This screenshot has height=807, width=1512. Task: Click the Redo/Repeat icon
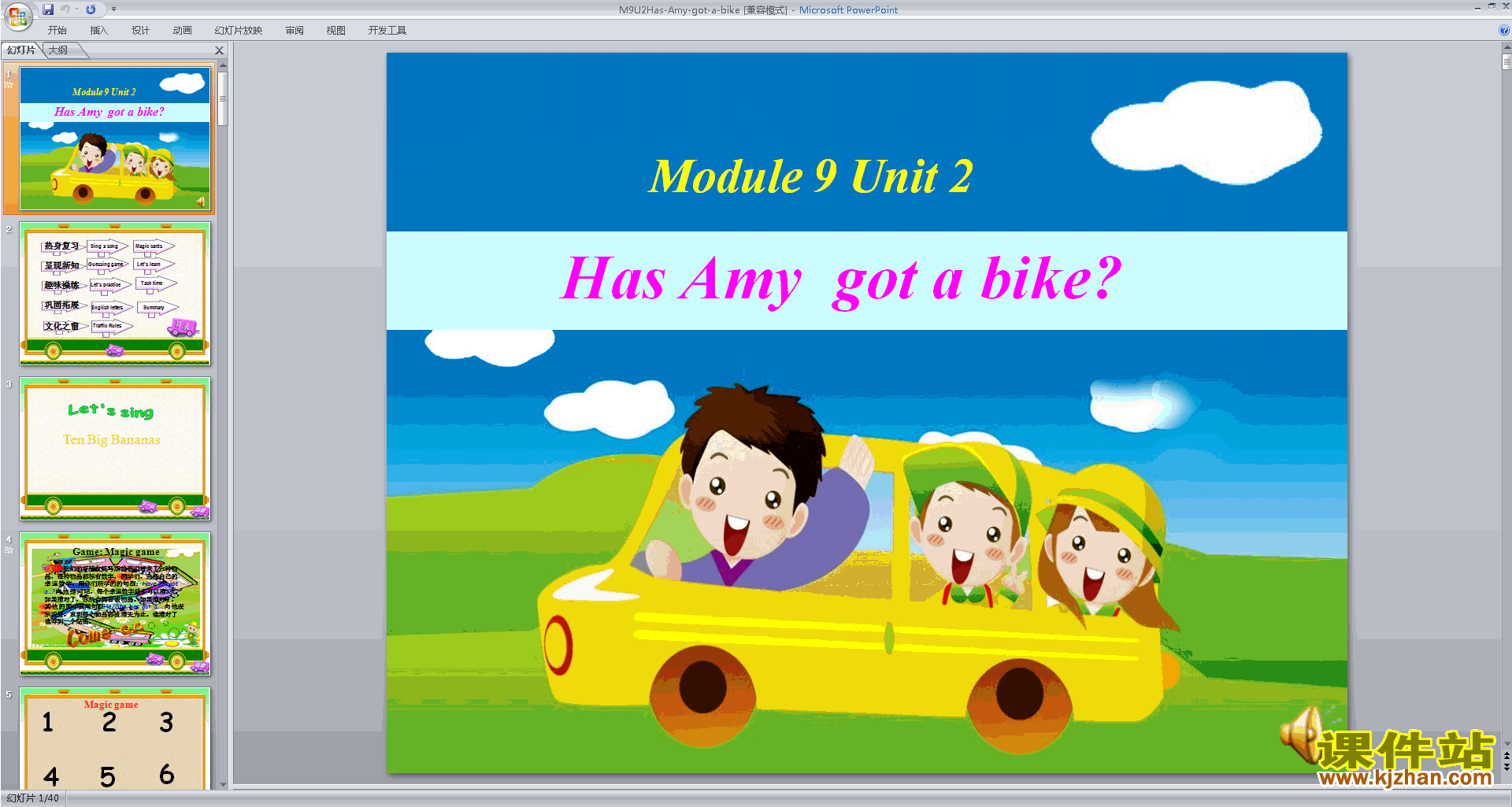click(x=91, y=9)
